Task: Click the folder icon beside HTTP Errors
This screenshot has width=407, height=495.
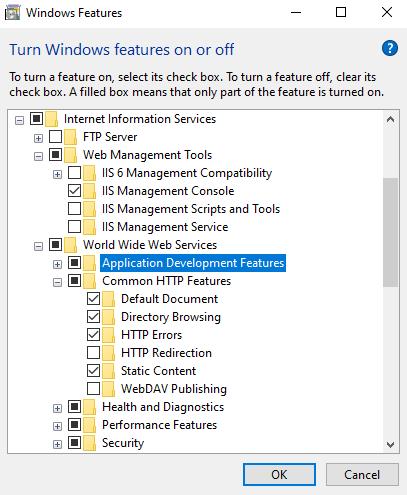Action: click(x=108, y=335)
